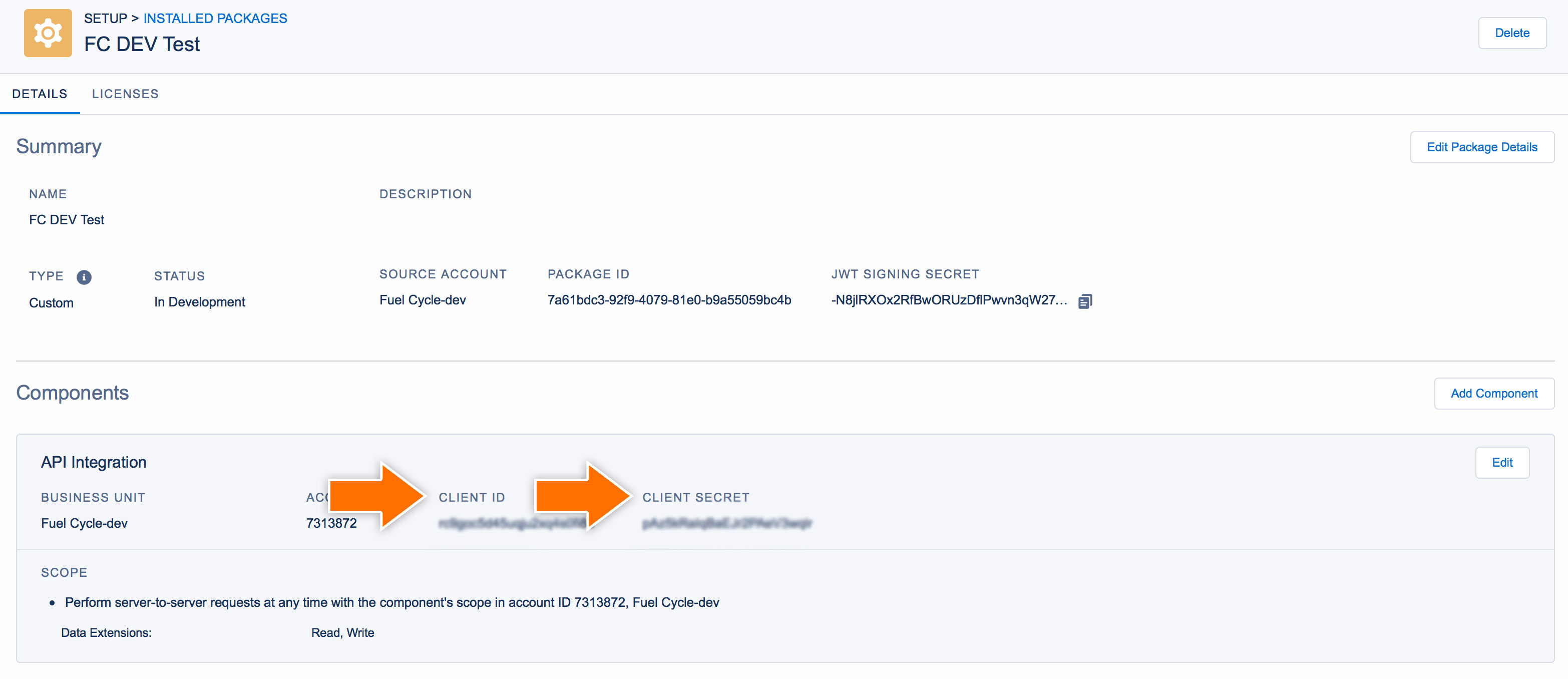Click the Business Unit value Fuel Cycle-dev

84,523
